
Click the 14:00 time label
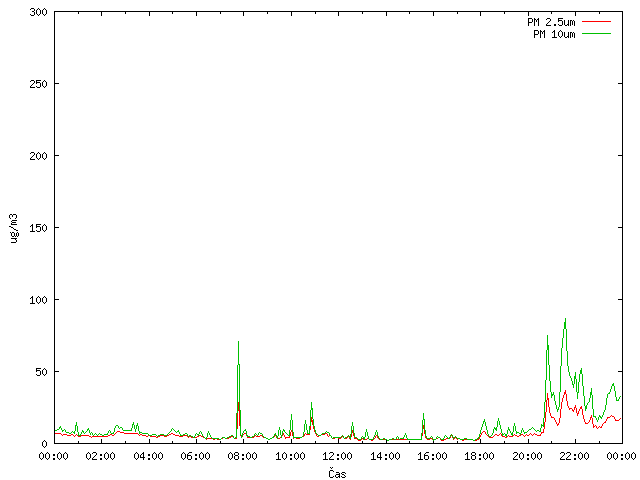tap(384, 456)
